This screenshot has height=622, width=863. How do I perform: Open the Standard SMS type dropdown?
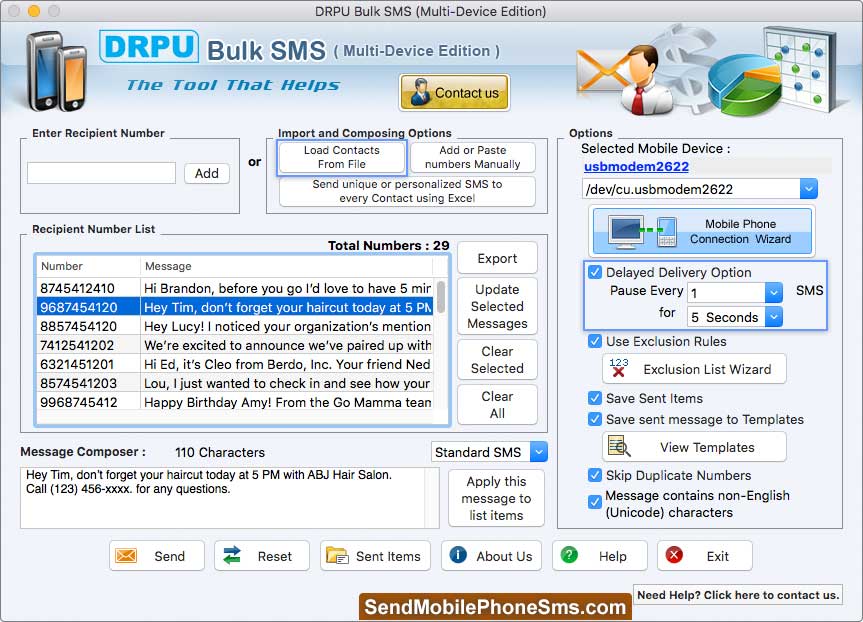[x=539, y=452]
